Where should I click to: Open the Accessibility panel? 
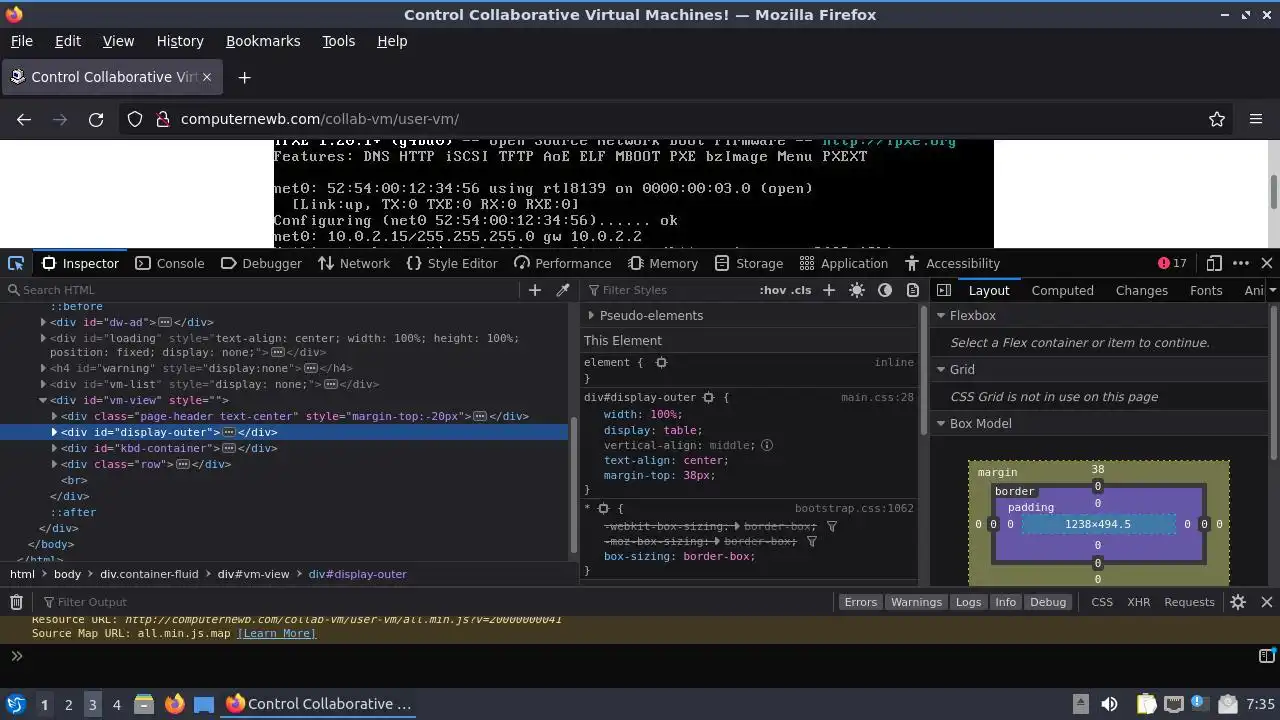(951, 263)
